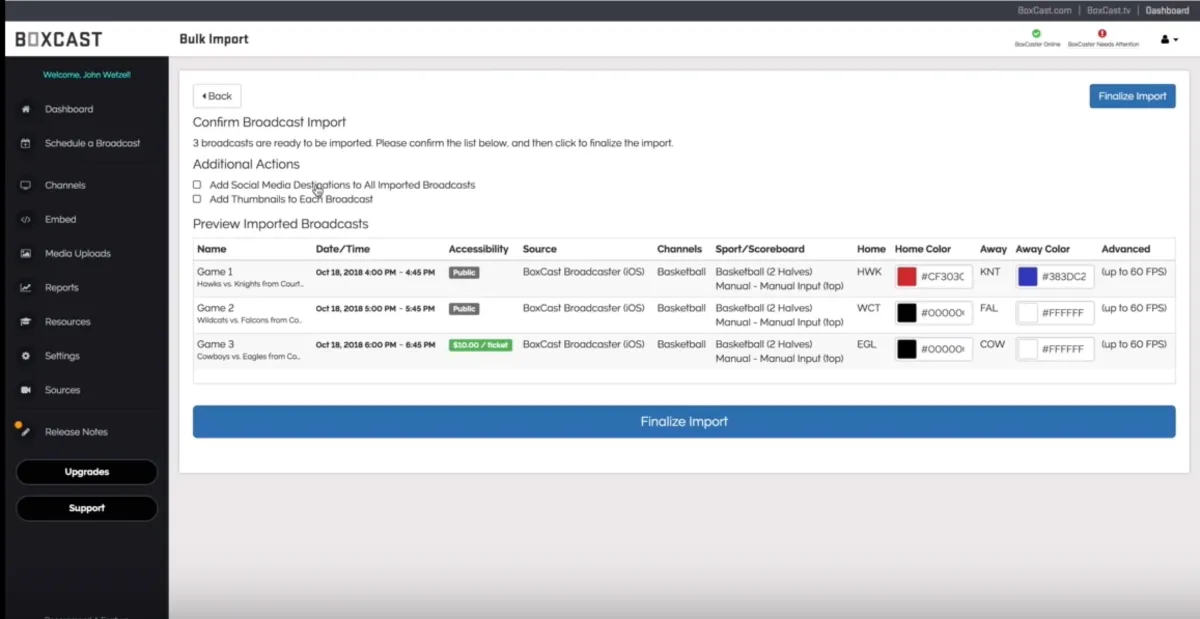
Task: Click the Sources camera icon
Action: click(x=25, y=390)
